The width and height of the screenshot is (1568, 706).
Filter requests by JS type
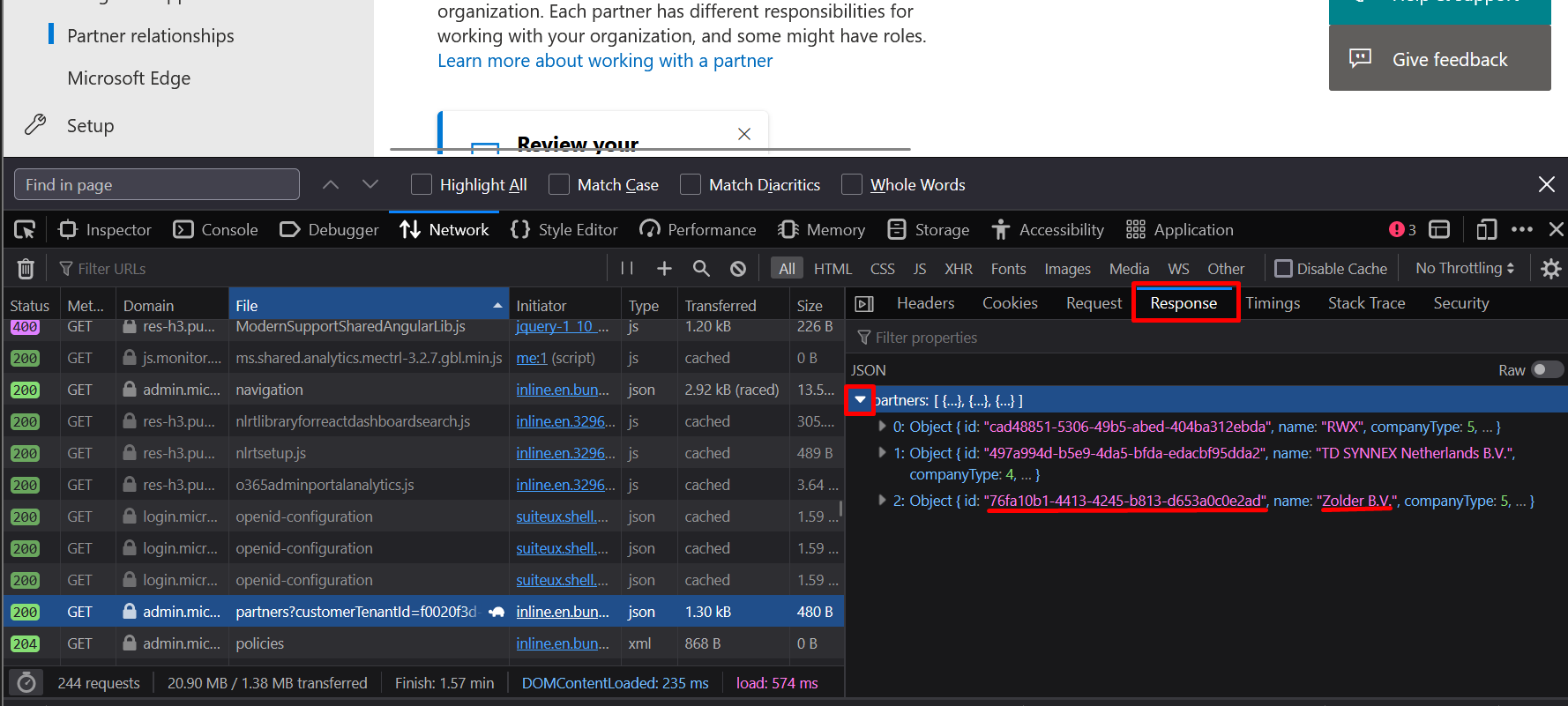[920, 269]
